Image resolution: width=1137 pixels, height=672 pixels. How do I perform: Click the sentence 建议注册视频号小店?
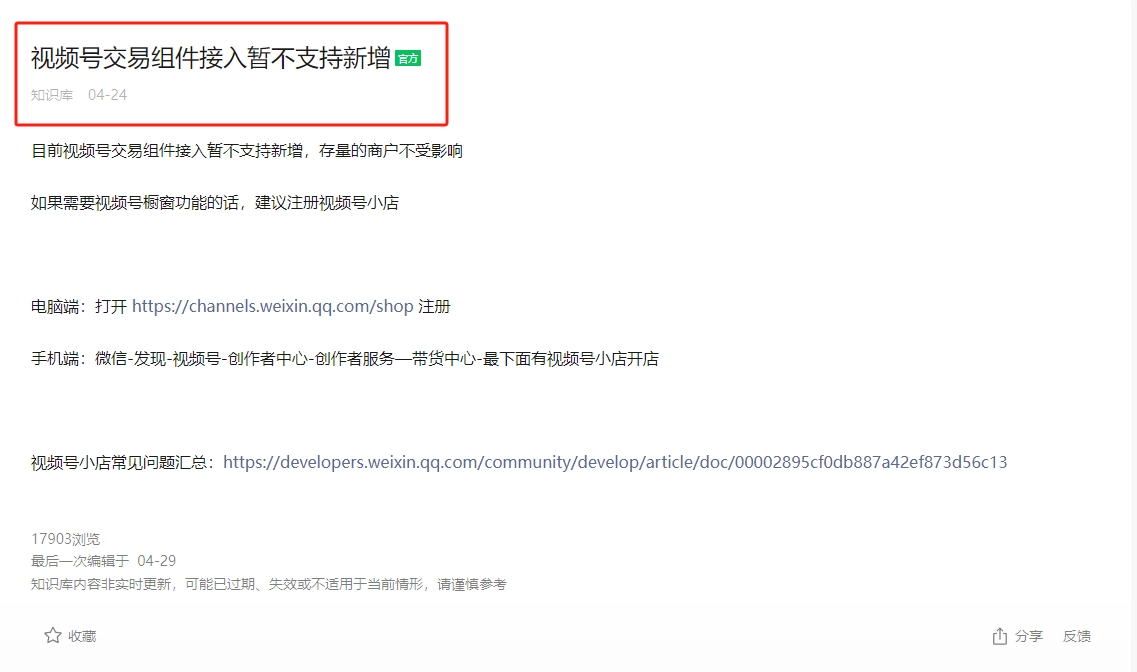tap(327, 203)
